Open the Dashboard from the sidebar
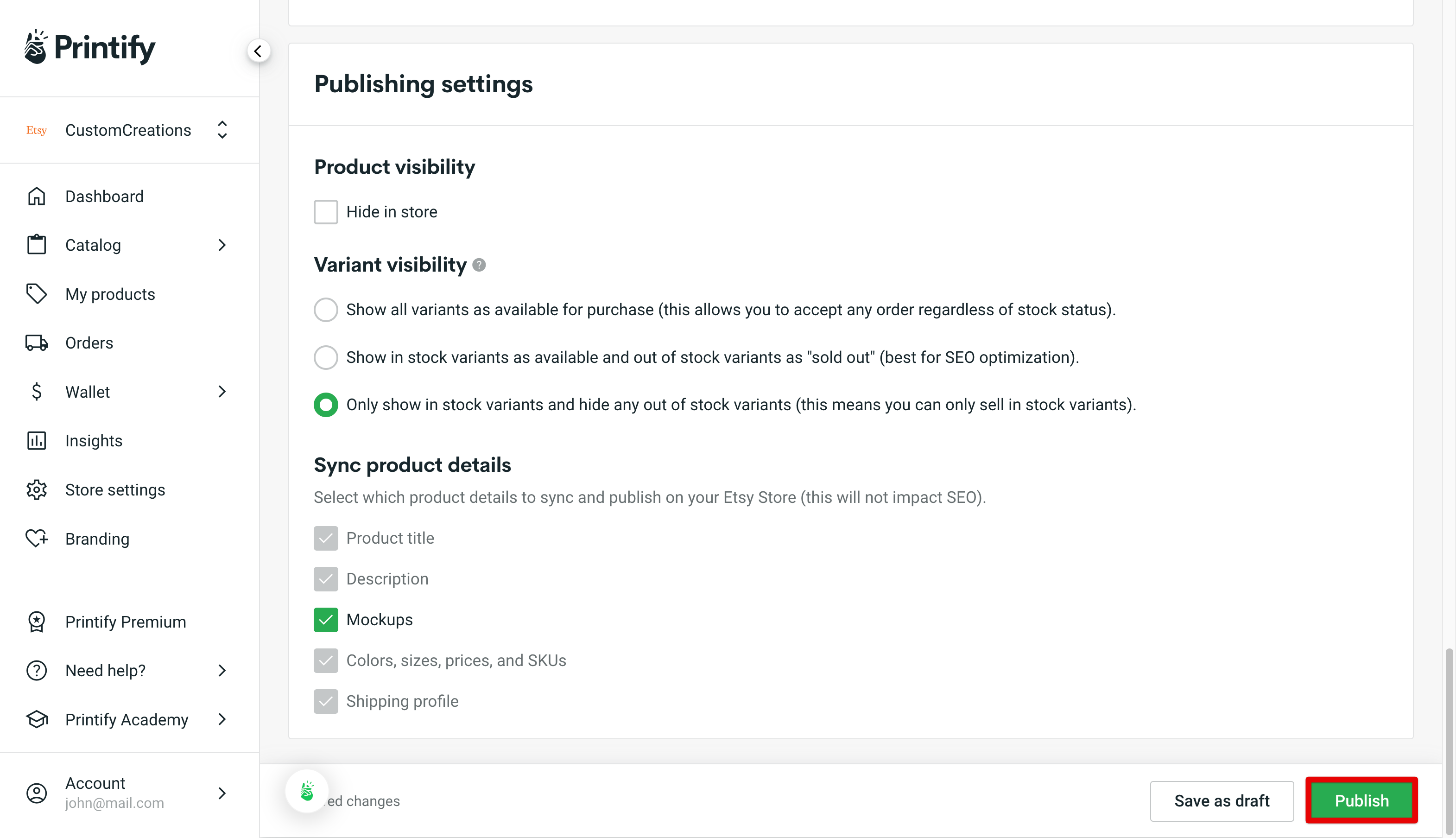Image resolution: width=1456 pixels, height=838 pixels. pyautogui.click(x=104, y=196)
